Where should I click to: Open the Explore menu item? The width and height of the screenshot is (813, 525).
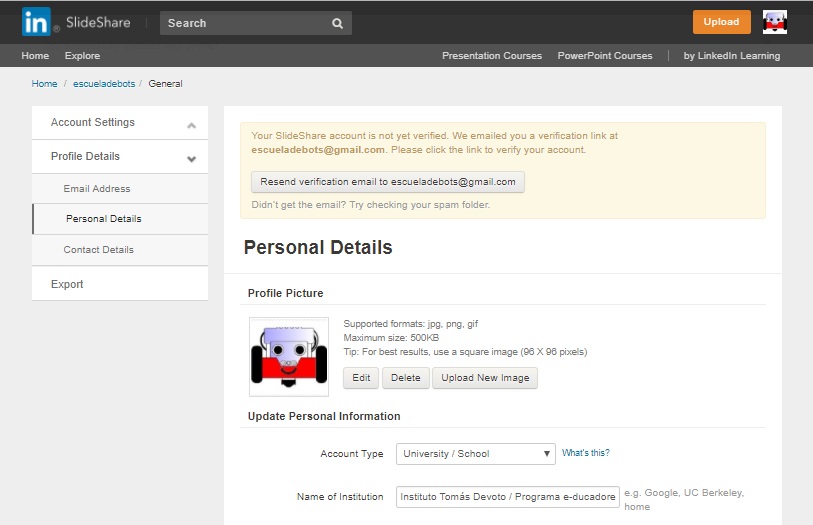(82, 56)
